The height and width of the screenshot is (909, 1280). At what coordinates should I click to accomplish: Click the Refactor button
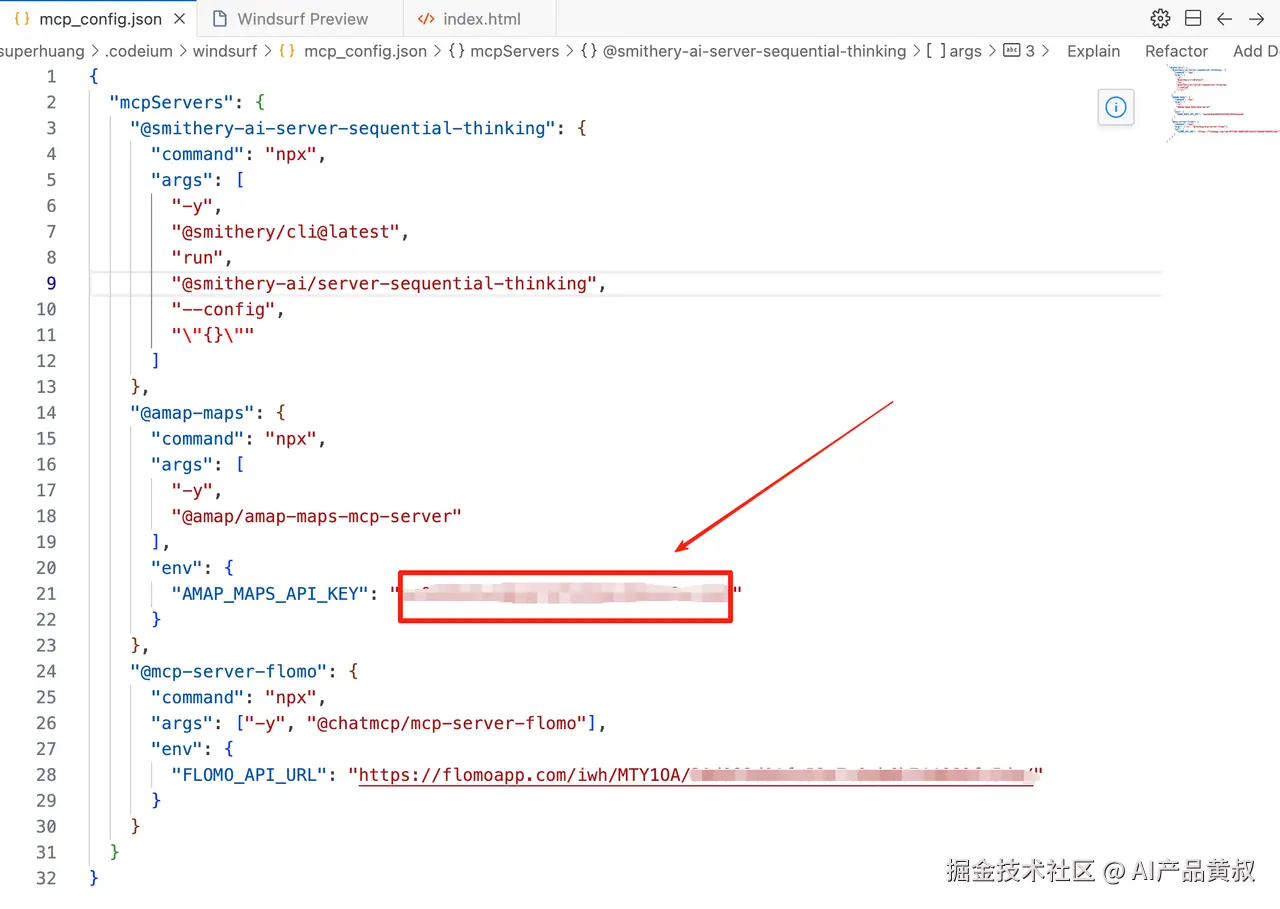(x=1176, y=51)
